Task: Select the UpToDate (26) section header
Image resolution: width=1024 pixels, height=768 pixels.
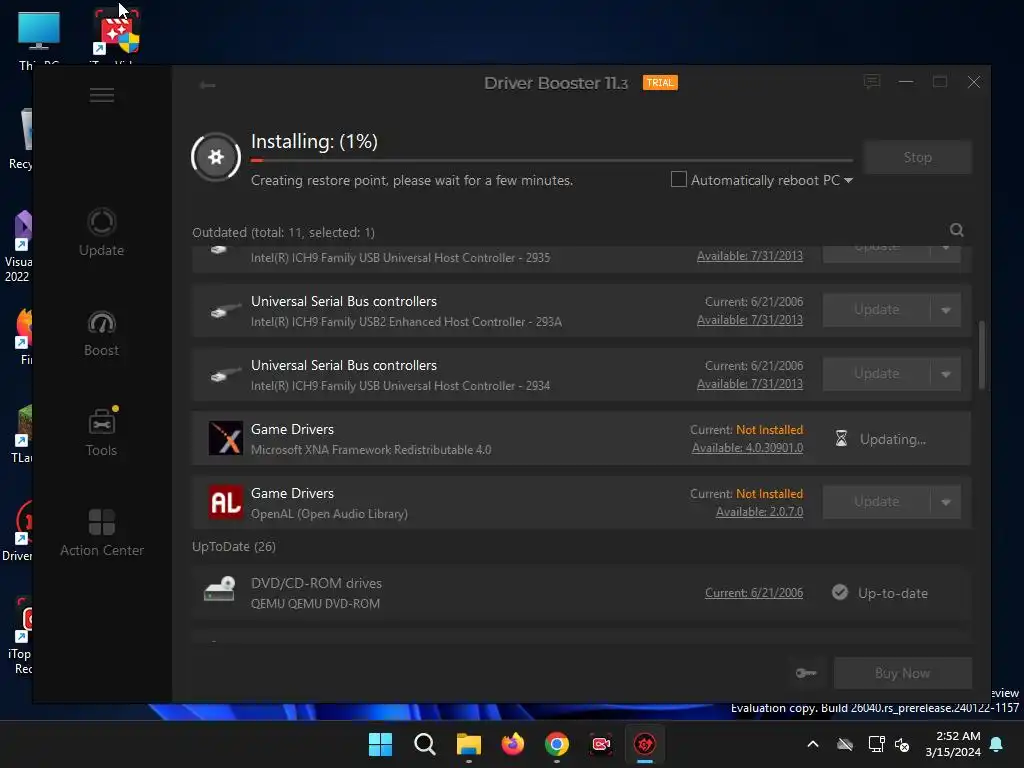Action: [234, 547]
